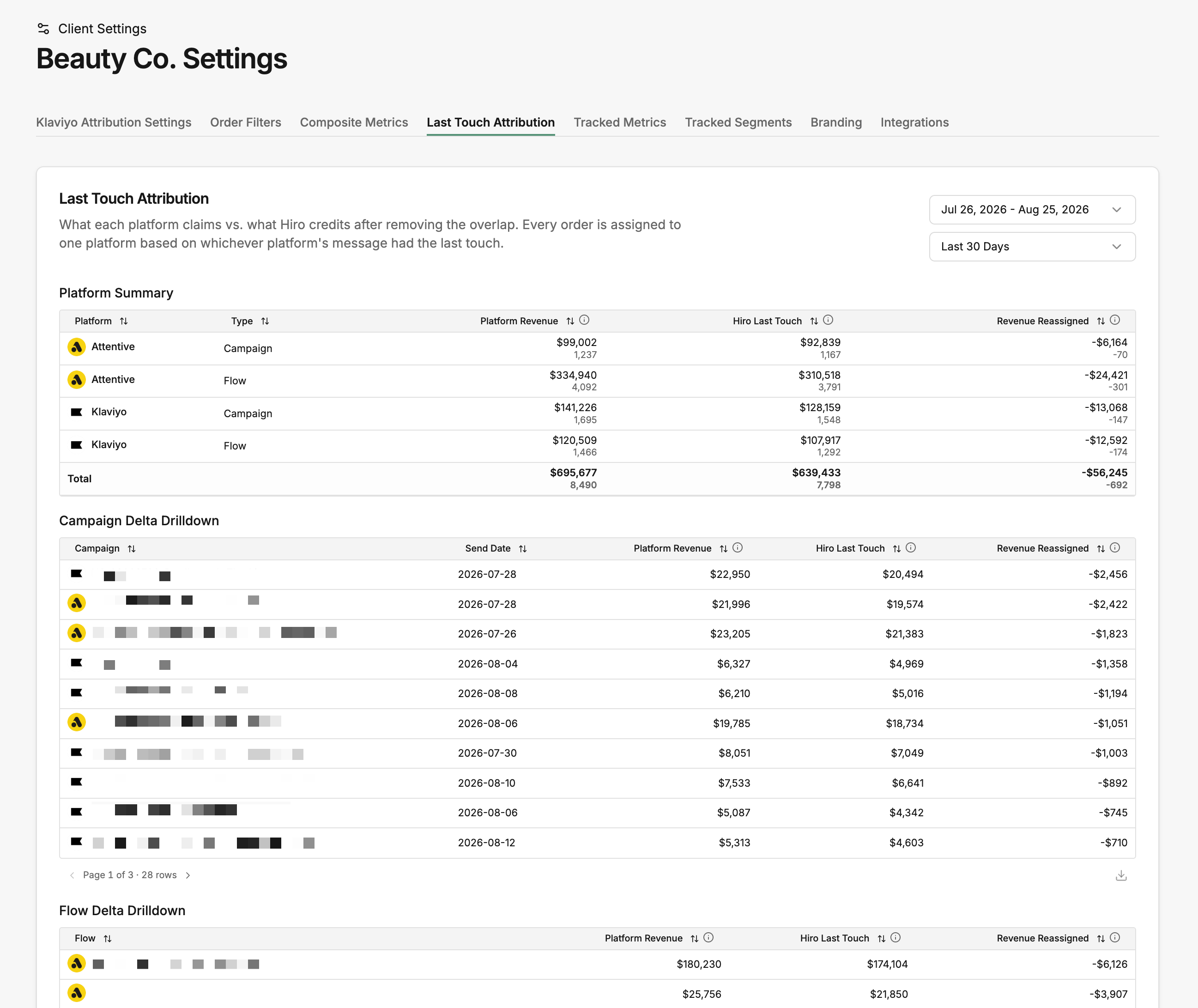Show info for Flow Drilldown Platform Revenue
This screenshot has height=1008, width=1198.
click(709, 937)
